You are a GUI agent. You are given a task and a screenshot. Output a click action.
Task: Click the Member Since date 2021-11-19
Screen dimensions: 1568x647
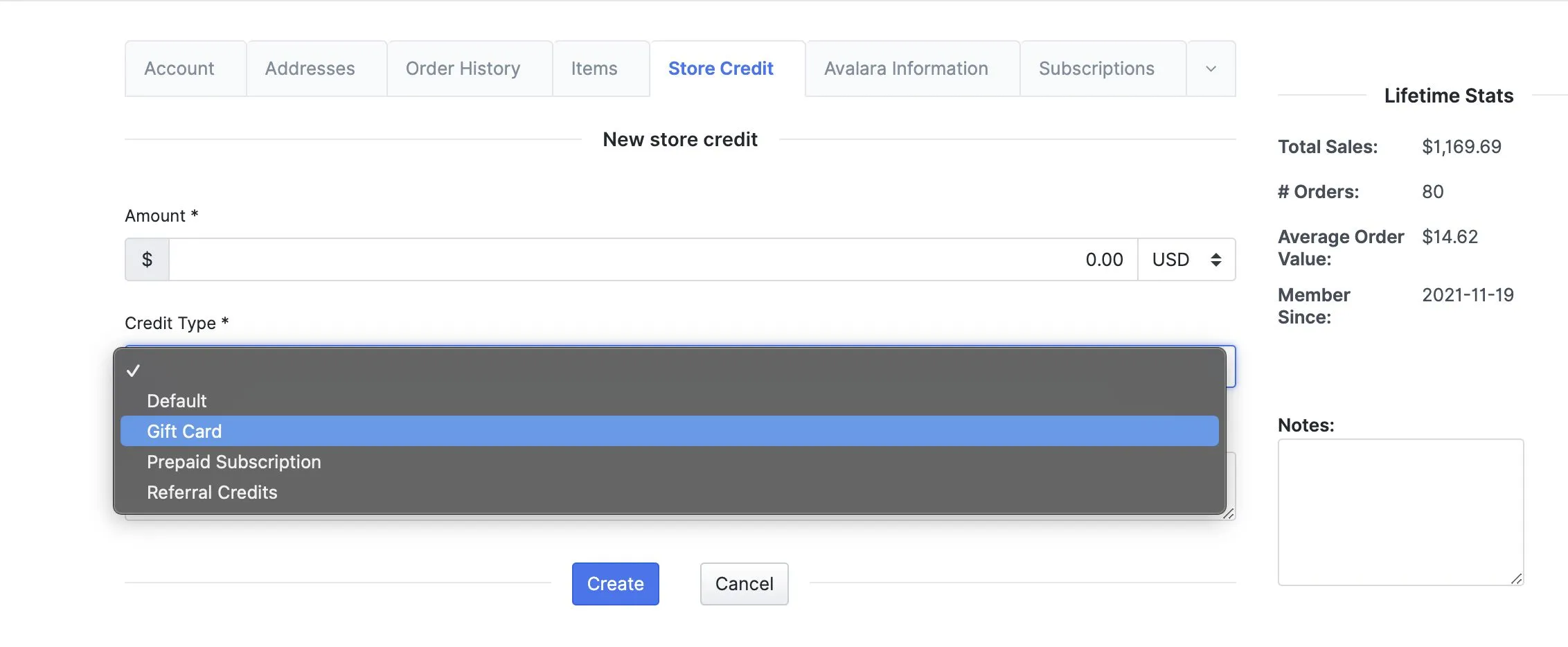[x=1468, y=295]
